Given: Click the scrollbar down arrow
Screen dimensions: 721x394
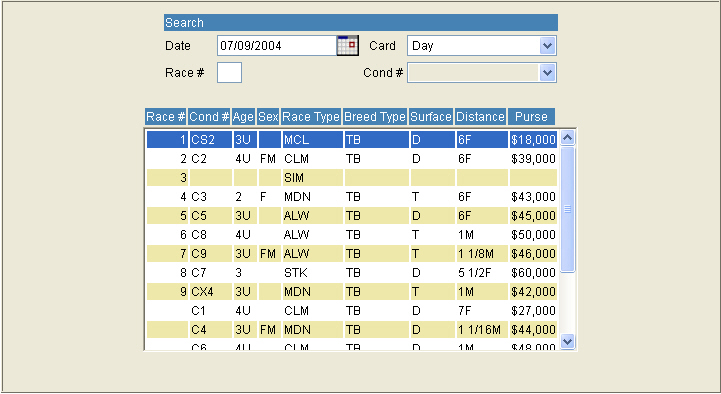Looking at the screenshot, I should point(568,342).
